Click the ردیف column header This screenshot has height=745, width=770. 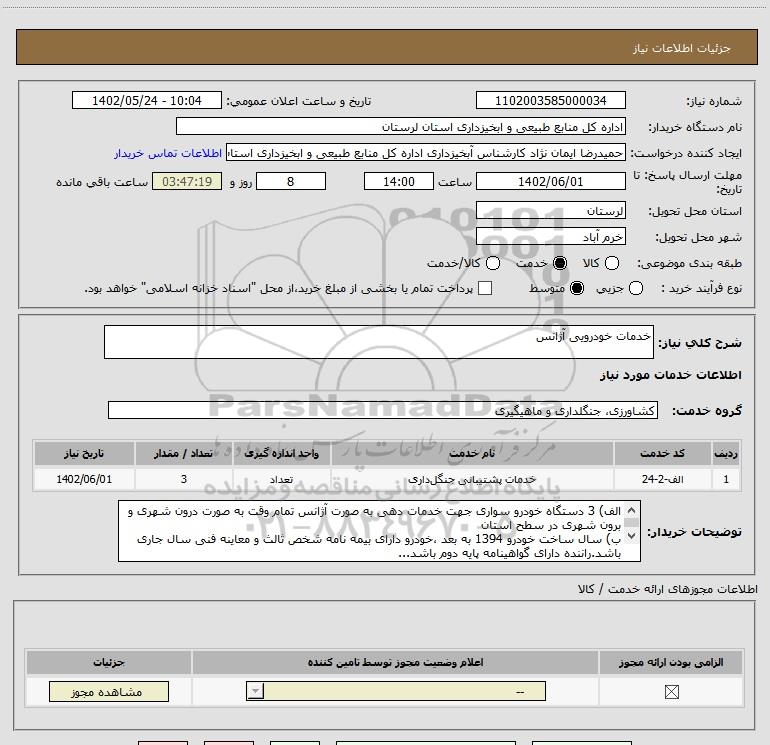coord(726,453)
